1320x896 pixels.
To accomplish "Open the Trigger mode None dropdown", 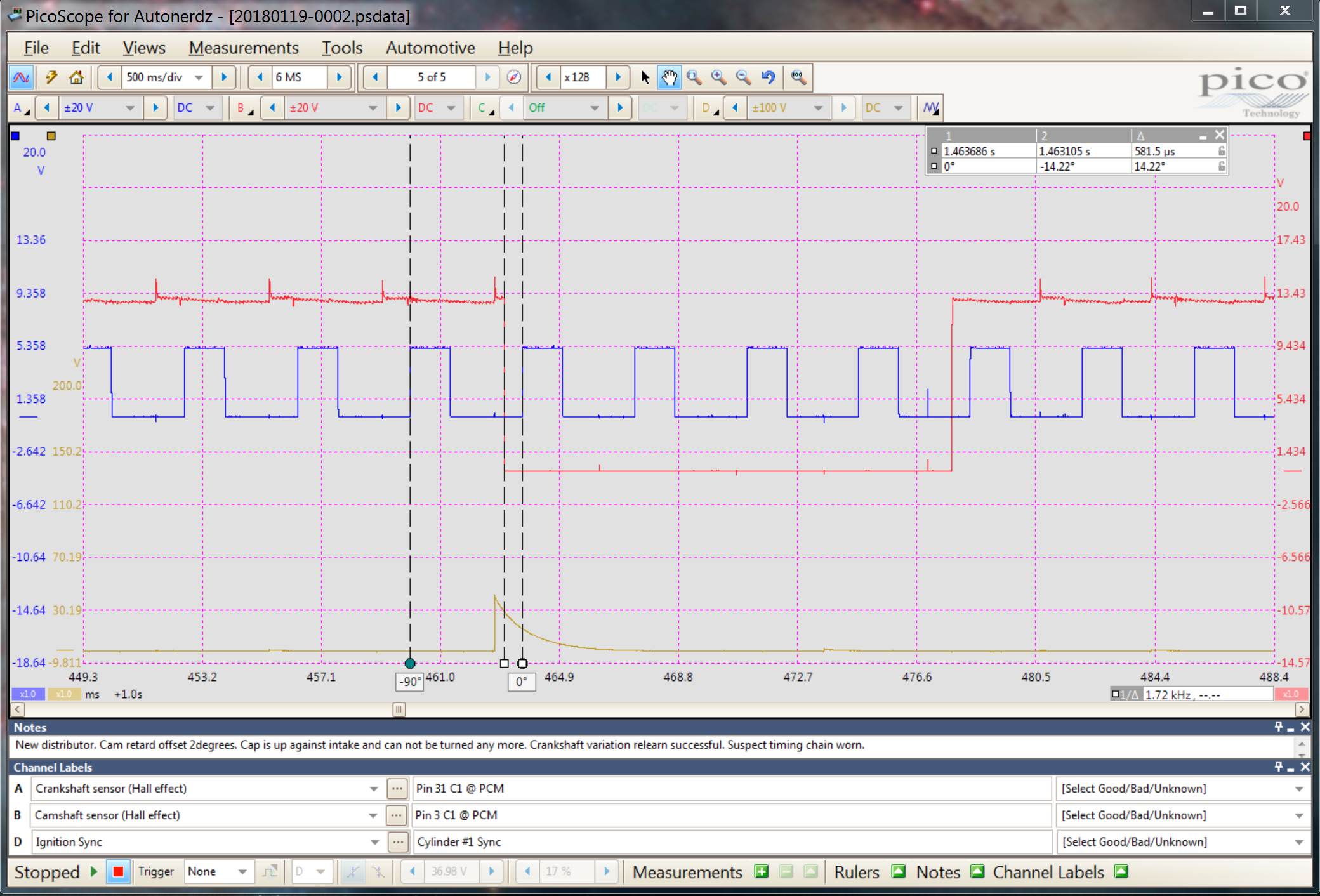I will pyautogui.click(x=242, y=872).
